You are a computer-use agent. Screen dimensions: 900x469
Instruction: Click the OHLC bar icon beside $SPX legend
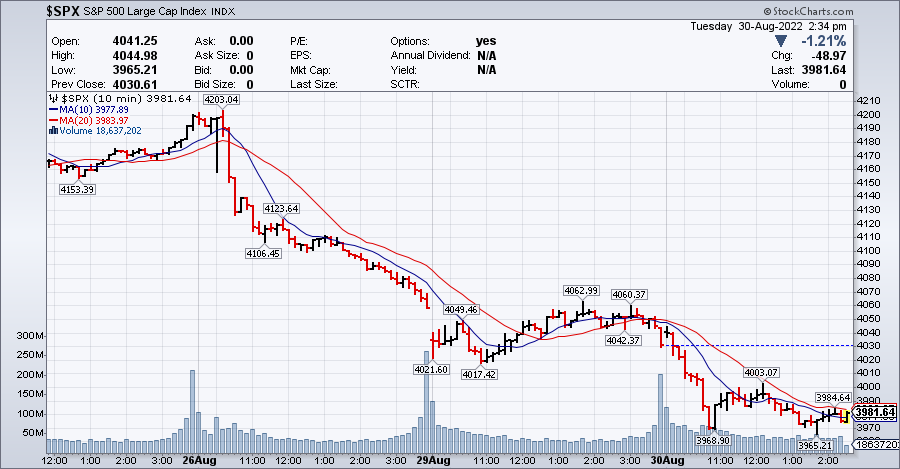[x=52, y=100]
